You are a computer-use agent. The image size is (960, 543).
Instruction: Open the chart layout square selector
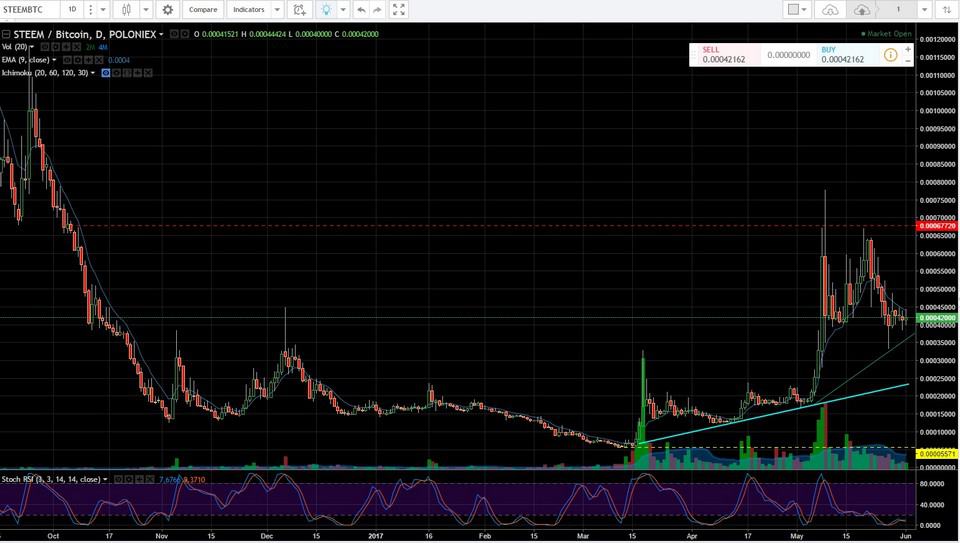[x=797, y=10]
